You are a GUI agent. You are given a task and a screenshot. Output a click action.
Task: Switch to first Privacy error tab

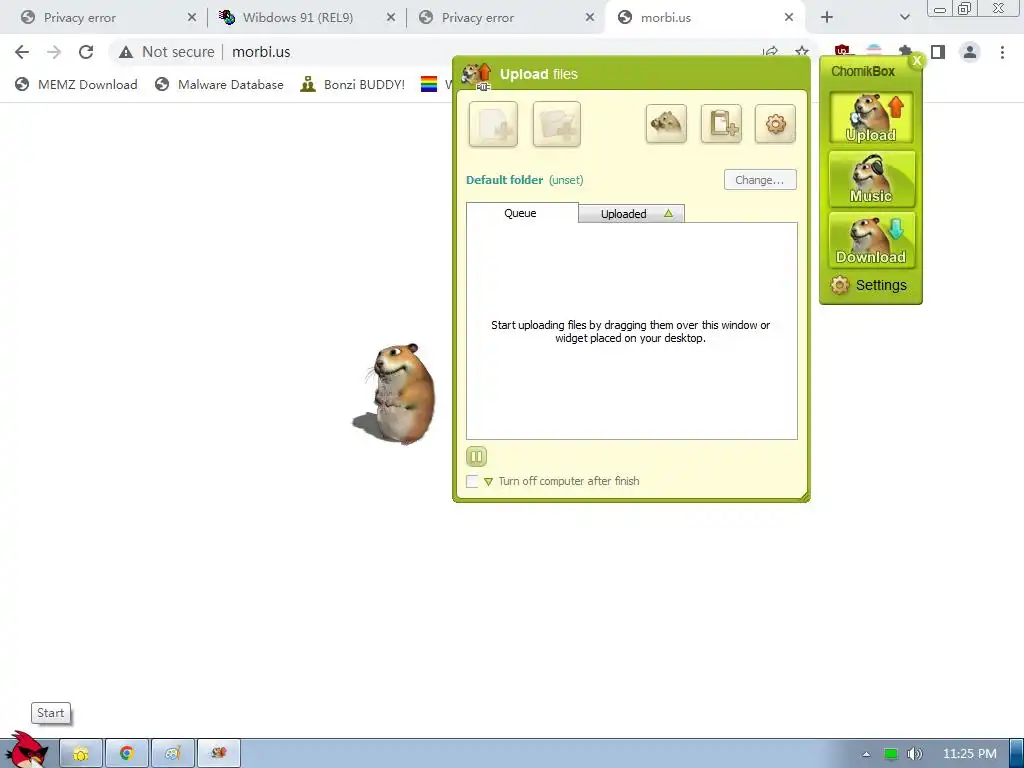coord(108,18)
